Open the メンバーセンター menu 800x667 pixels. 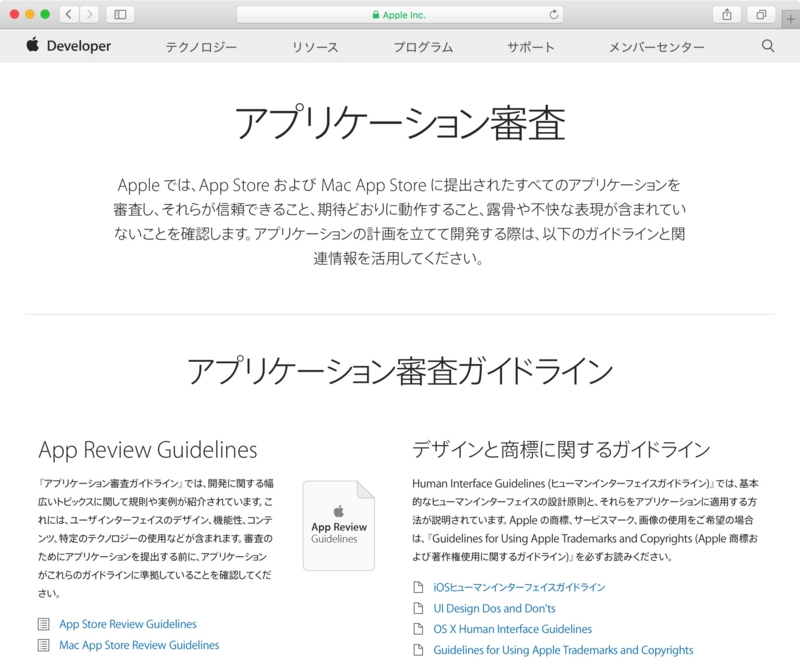[x=657, y=47]
